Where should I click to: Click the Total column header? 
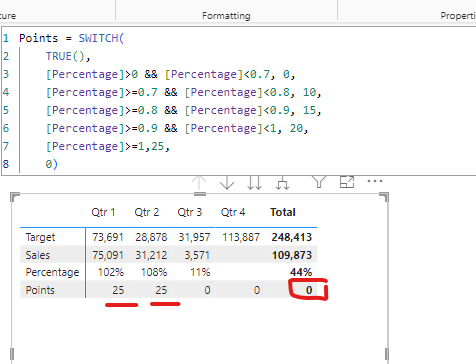283,212
